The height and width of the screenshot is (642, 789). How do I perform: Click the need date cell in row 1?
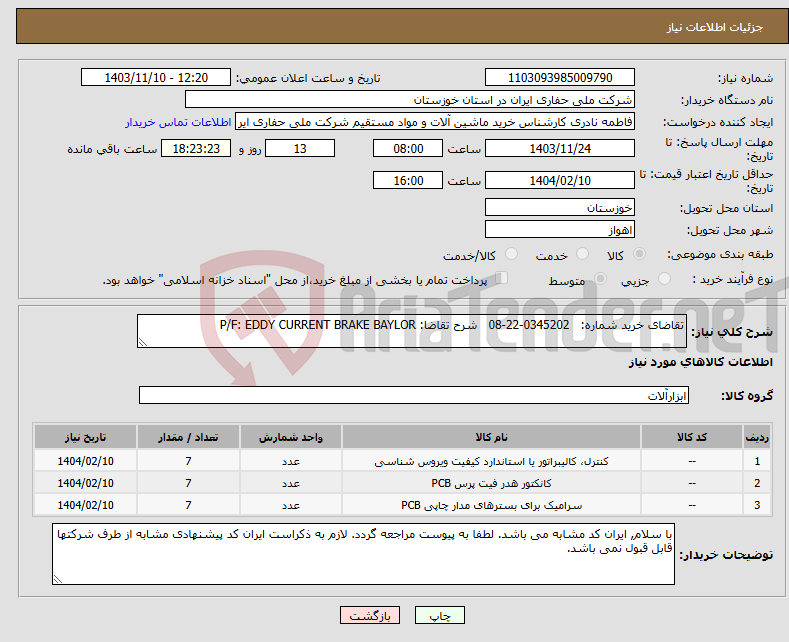pyautogui.click(x=86, y=461)
